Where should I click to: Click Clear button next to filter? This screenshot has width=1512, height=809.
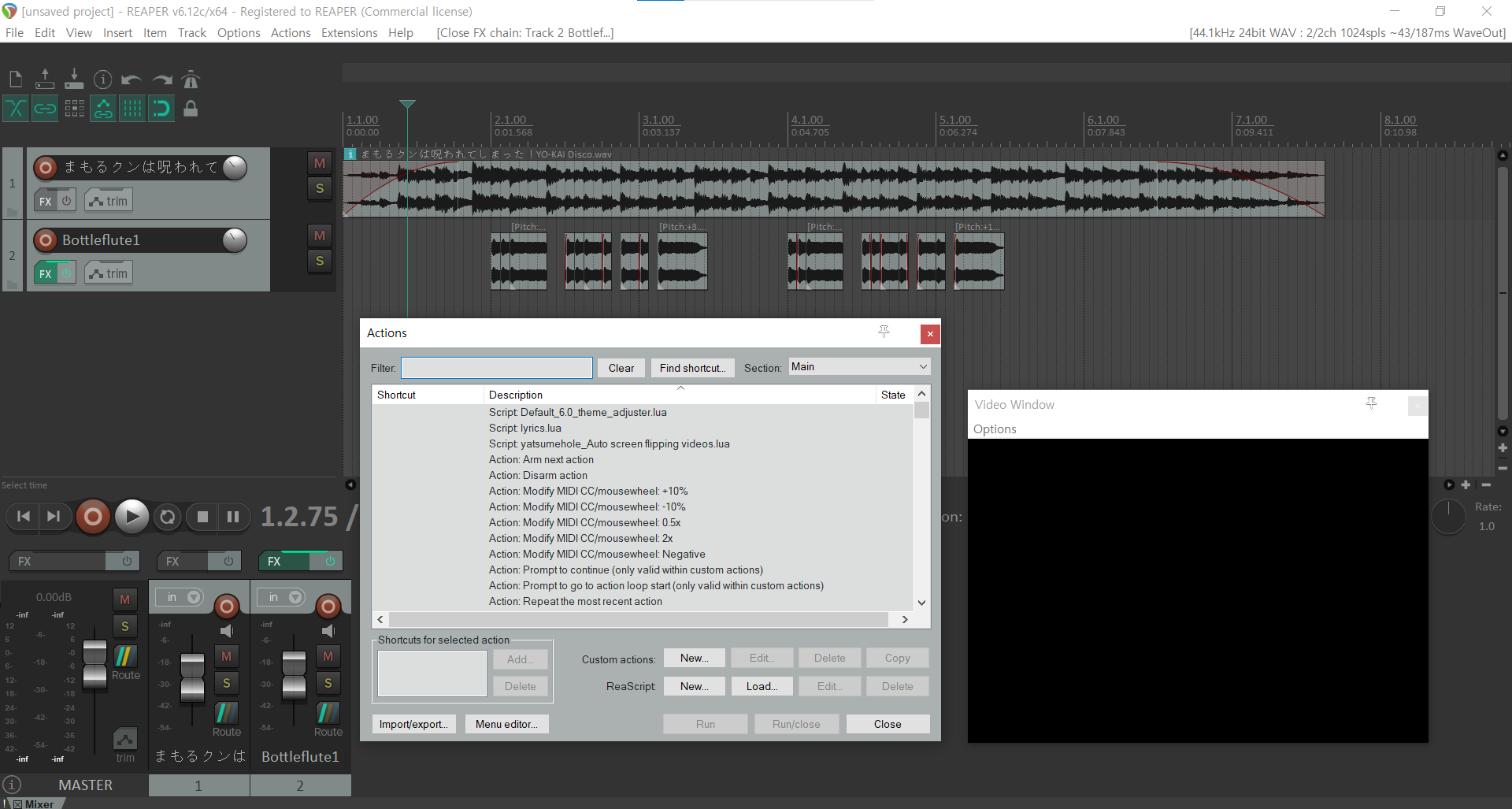[x=621, y=368]
